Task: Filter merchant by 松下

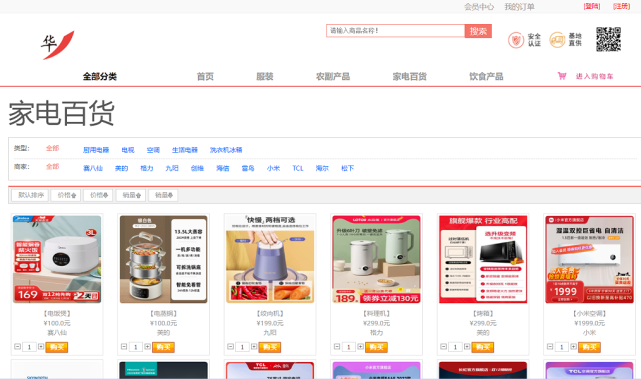Action: point(347,168)
